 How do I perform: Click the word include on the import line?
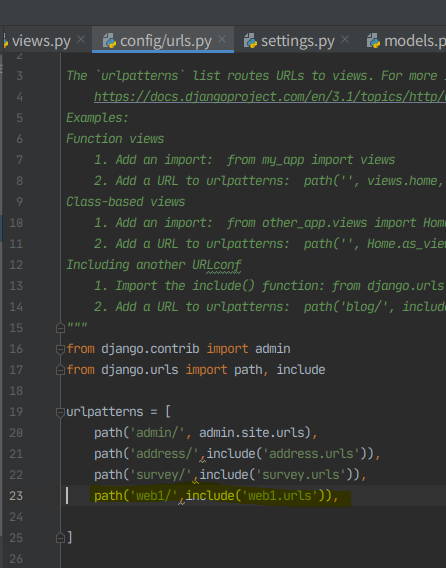(301, 370)
